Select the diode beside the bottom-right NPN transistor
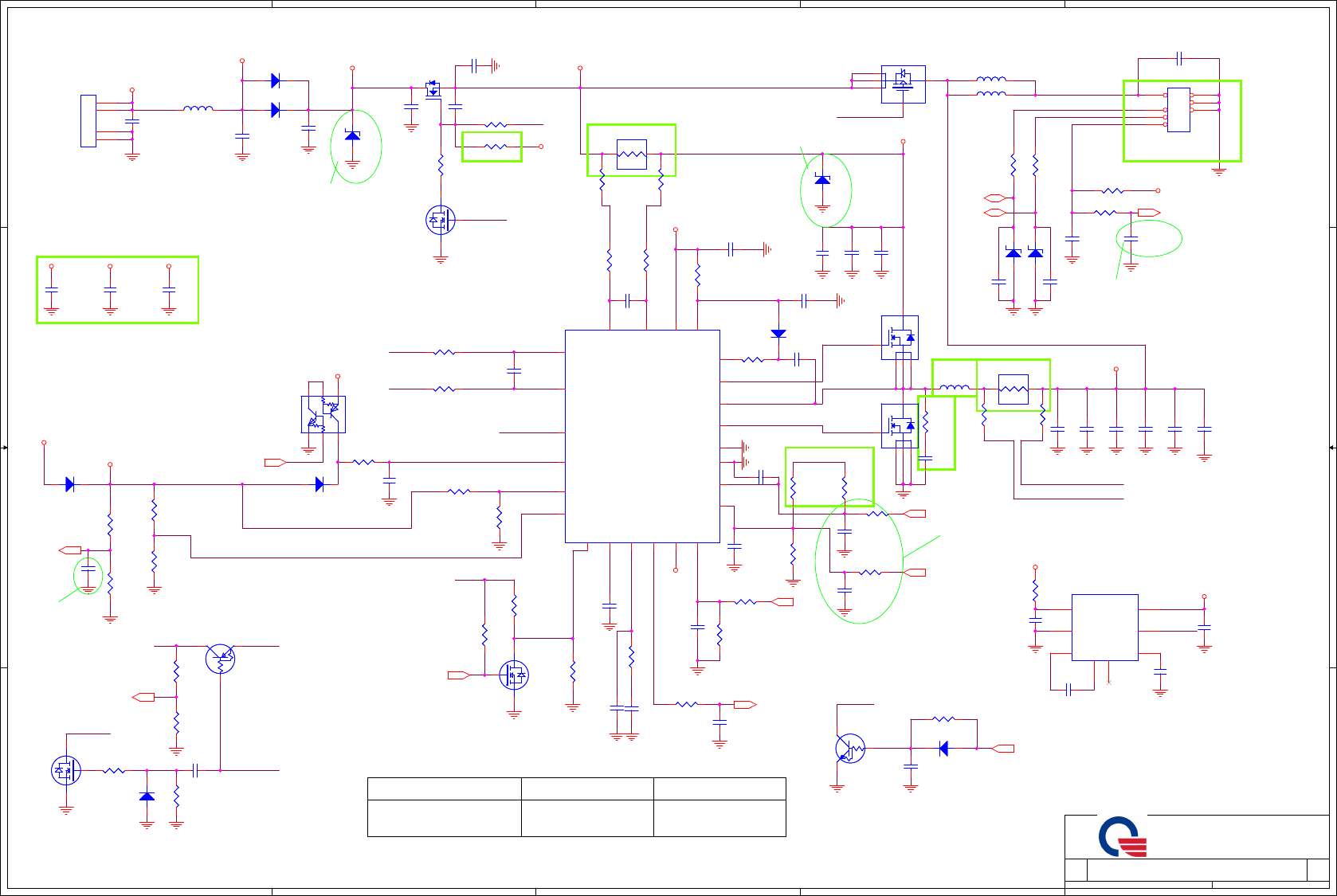 [943, 749]
